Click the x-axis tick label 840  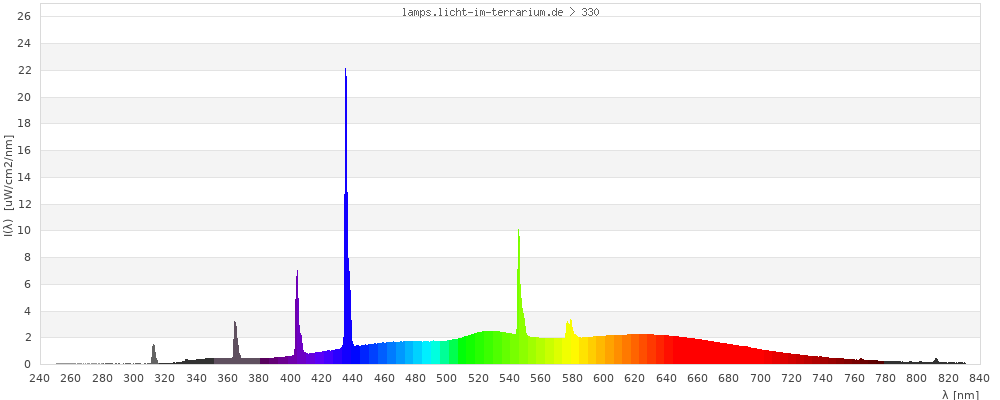[980, 378]
